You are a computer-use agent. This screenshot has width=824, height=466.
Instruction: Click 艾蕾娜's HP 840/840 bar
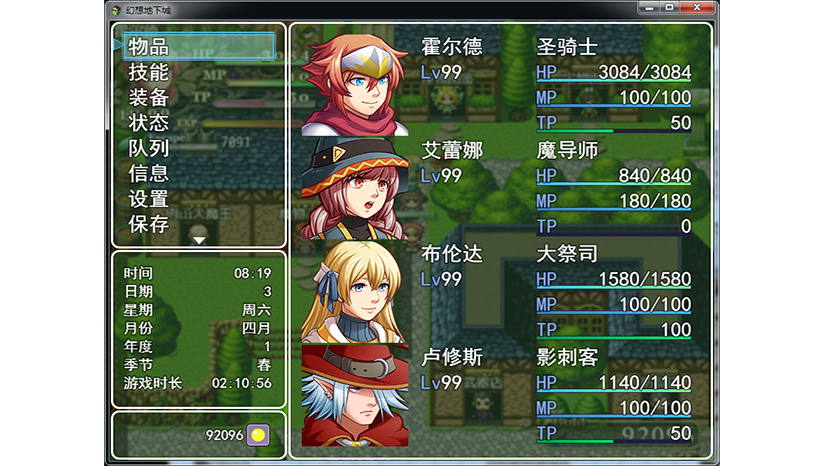tap(614, 183)
